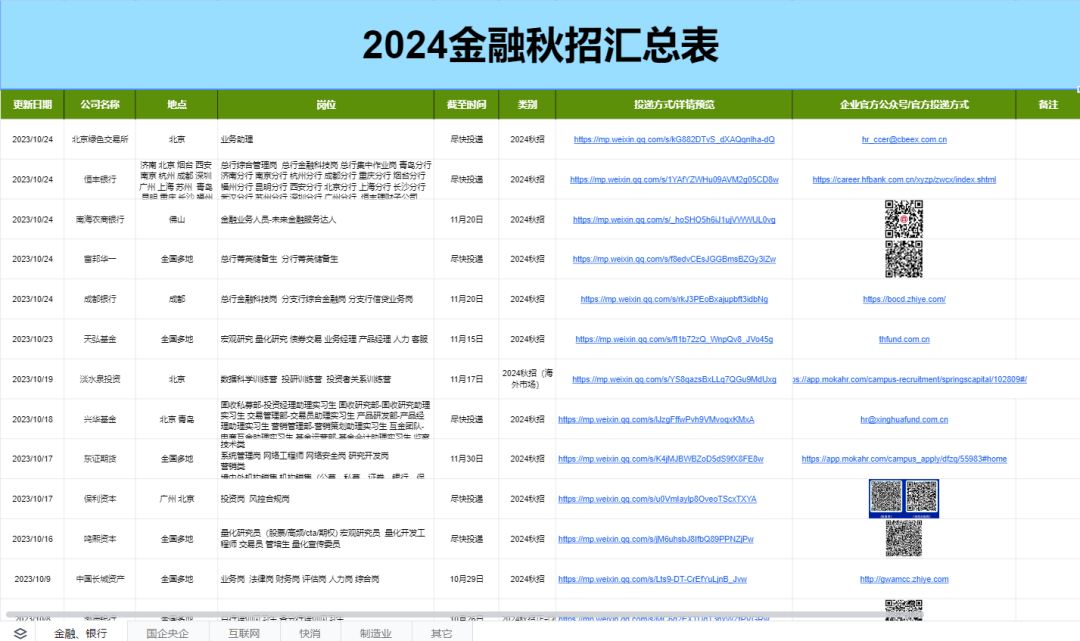Select the 鸣熙资本 company cell
1080x641 pixels.
coord(100,538)
